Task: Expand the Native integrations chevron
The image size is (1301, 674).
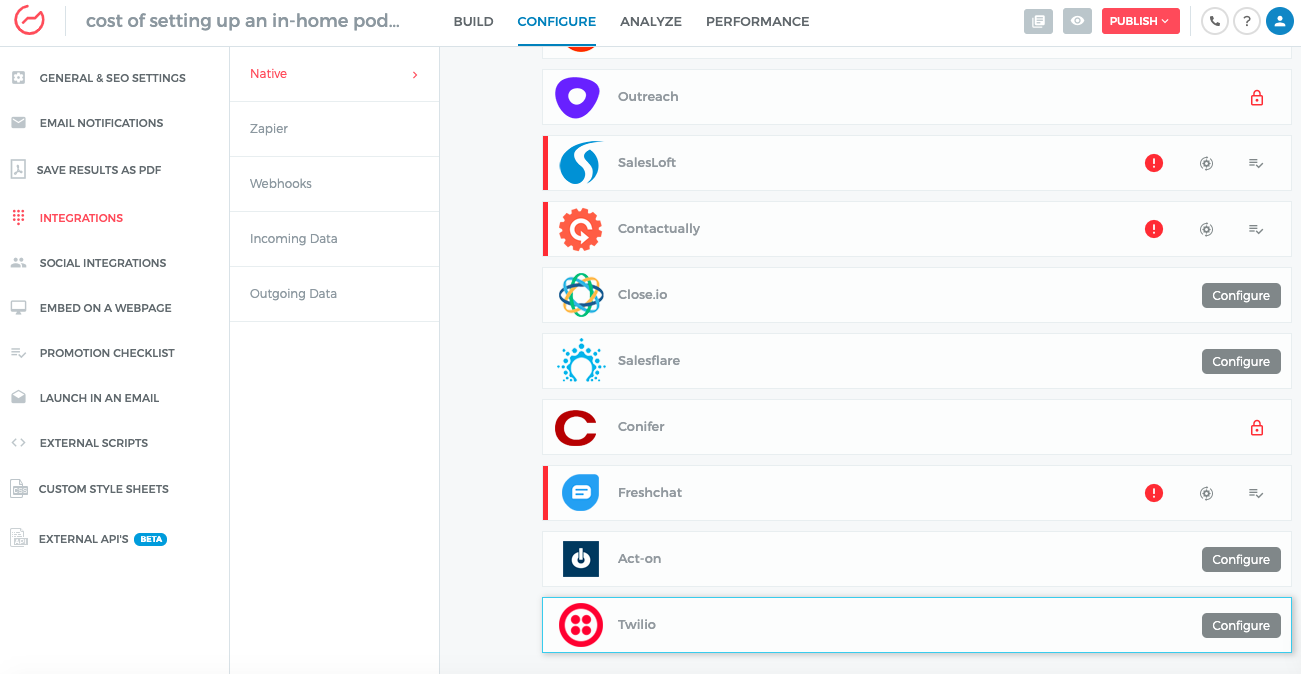Action: click(415, 74)
